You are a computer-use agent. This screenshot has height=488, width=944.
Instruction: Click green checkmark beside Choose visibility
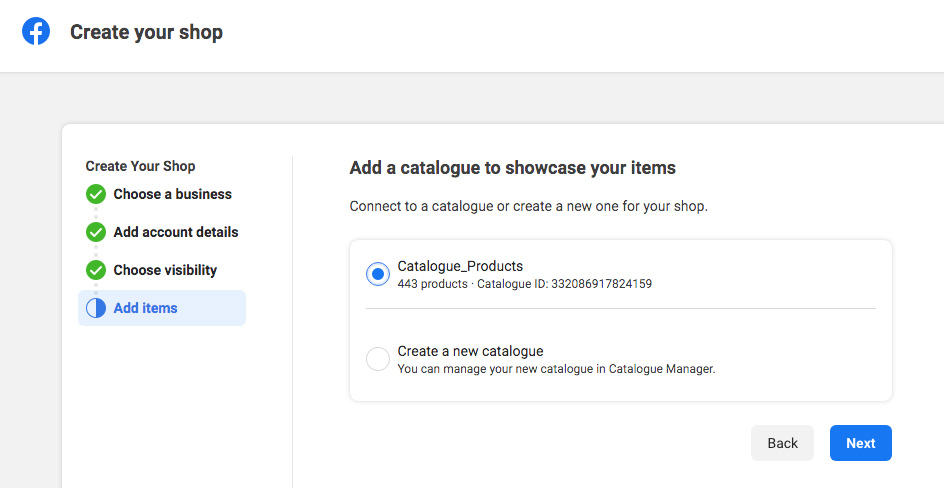(x=96, y=270)
